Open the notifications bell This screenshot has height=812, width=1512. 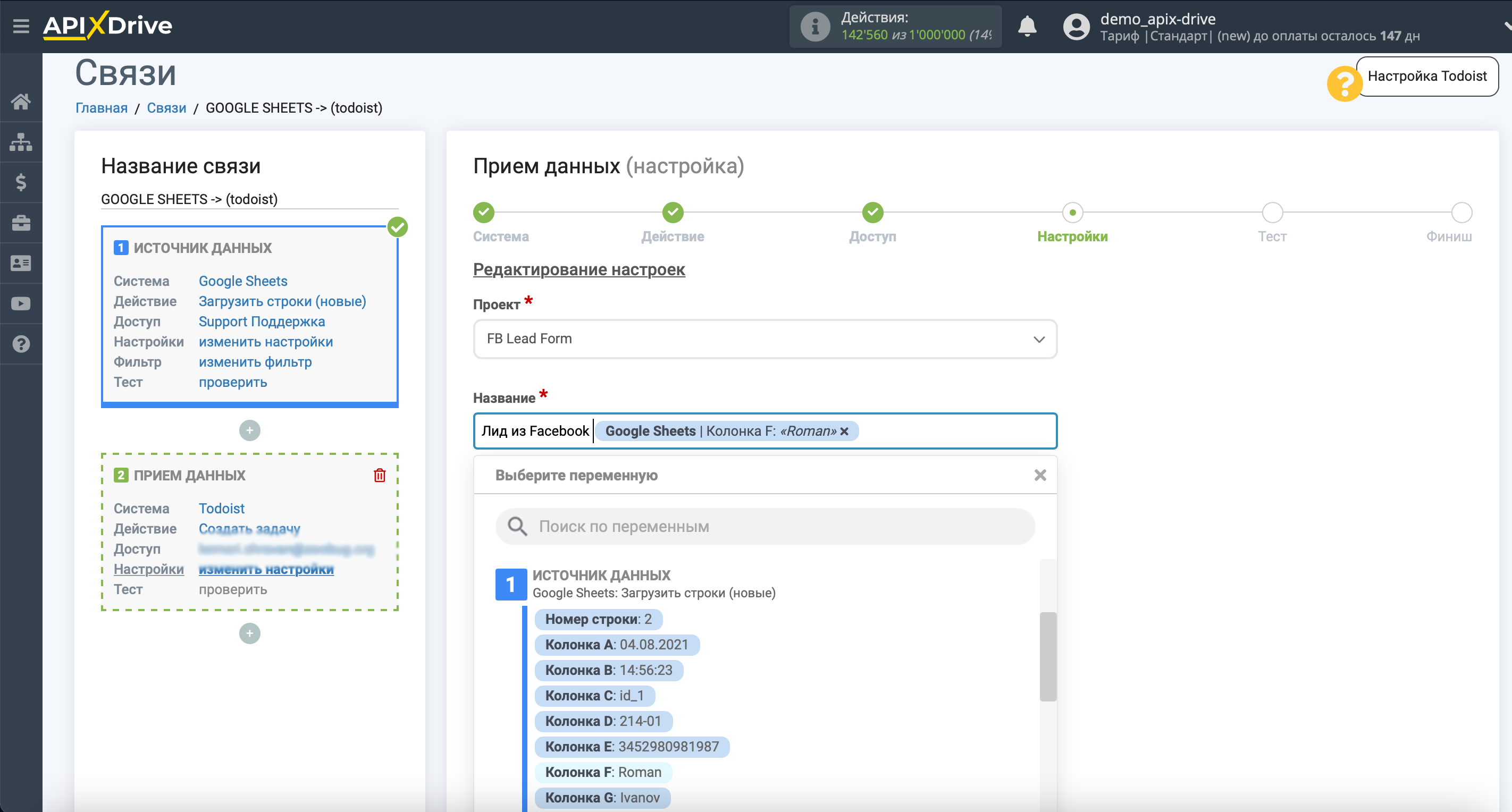pyautogui.click(x=1027, y=27)
